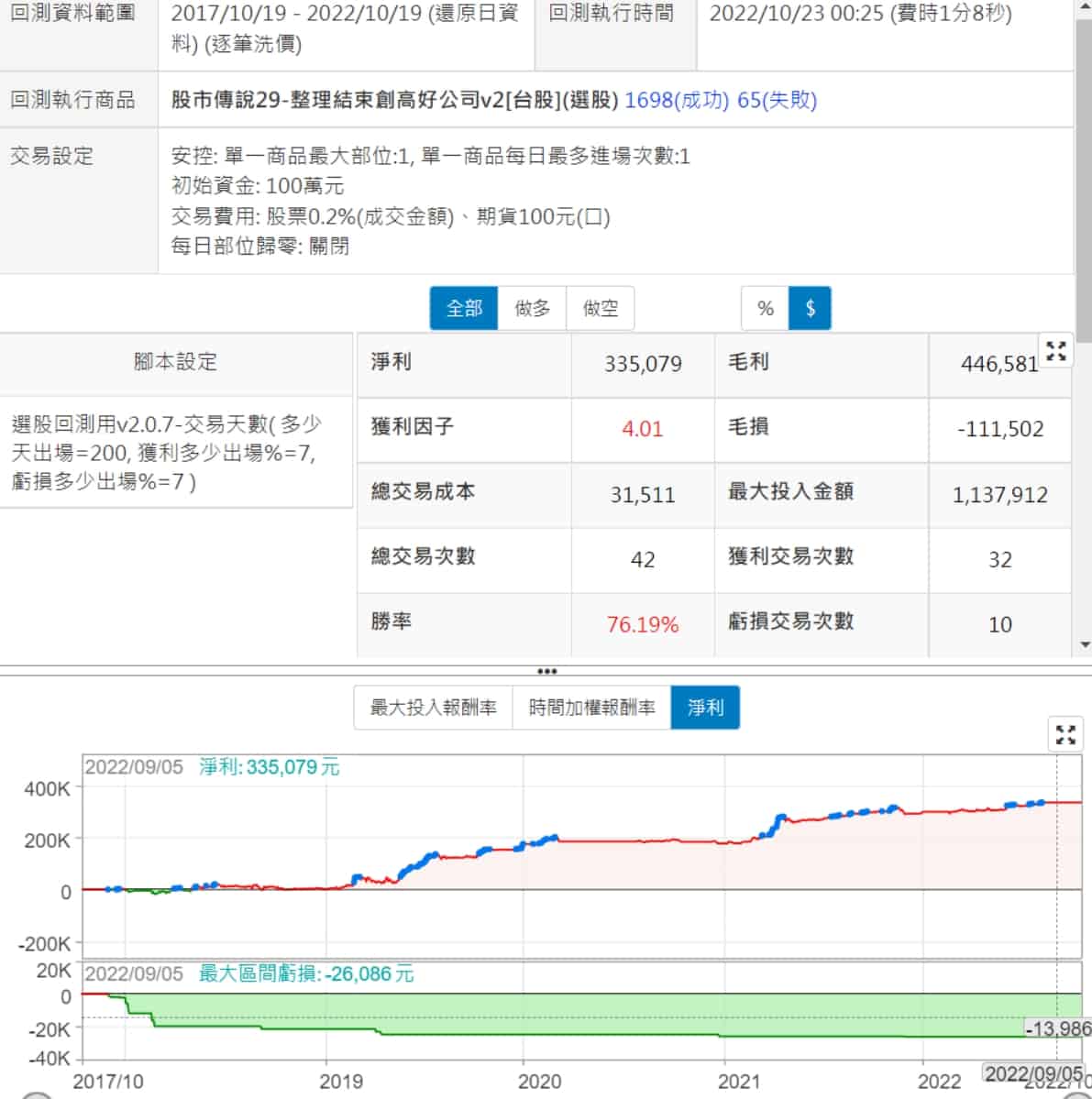Show values as percent with % button

click(766, 309)
